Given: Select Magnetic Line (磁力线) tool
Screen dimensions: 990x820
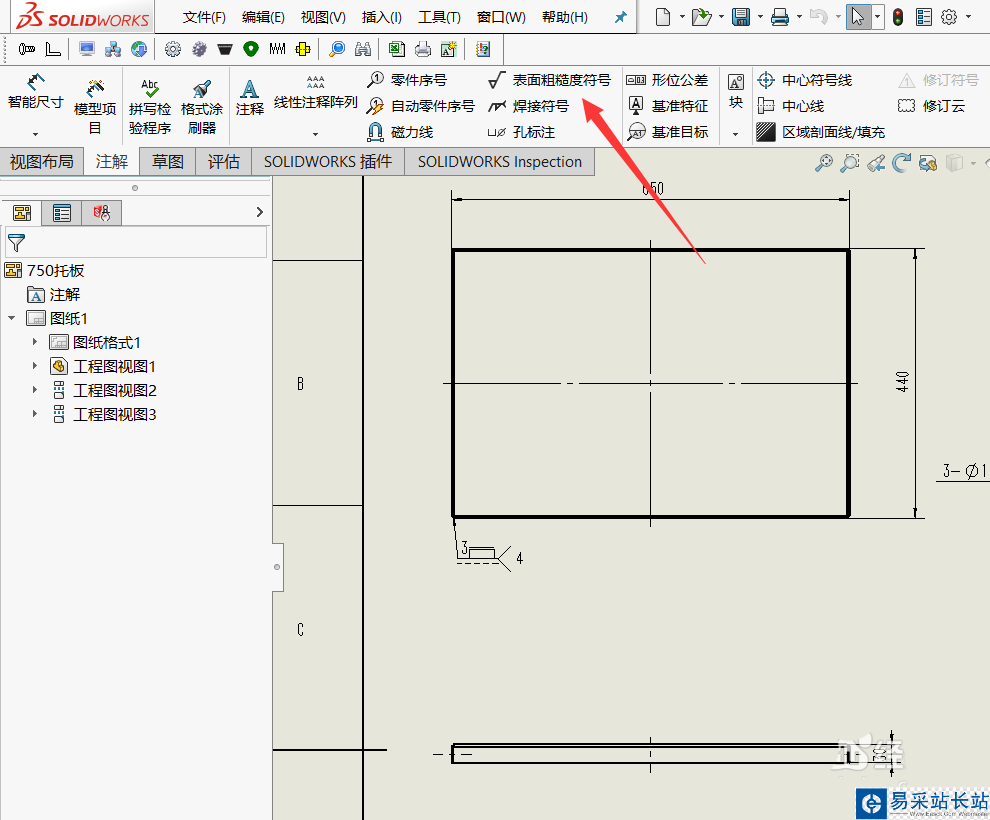Looking at the screenshot, I should [x=400, y=132].
